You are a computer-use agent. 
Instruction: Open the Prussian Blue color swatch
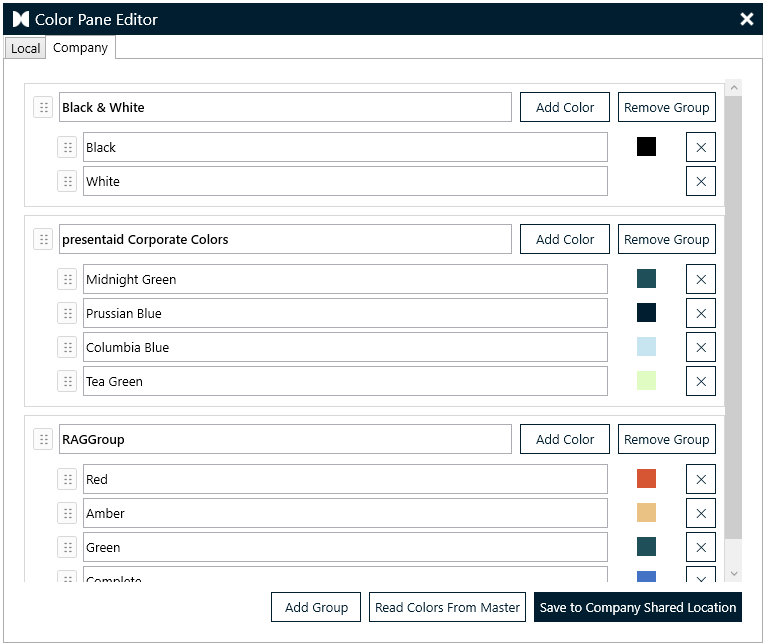(646, 313)
